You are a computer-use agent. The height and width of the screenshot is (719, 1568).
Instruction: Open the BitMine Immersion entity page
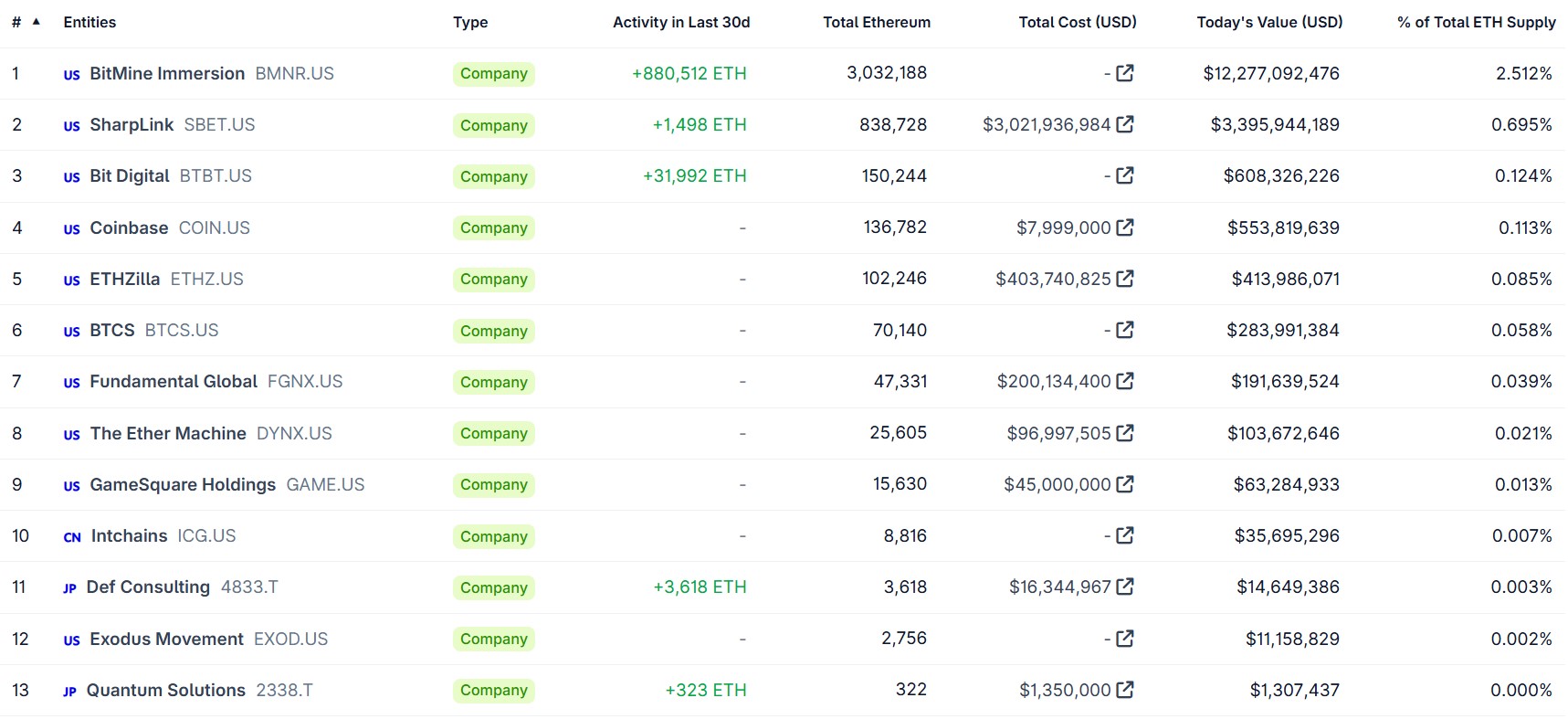click(167, 73)
